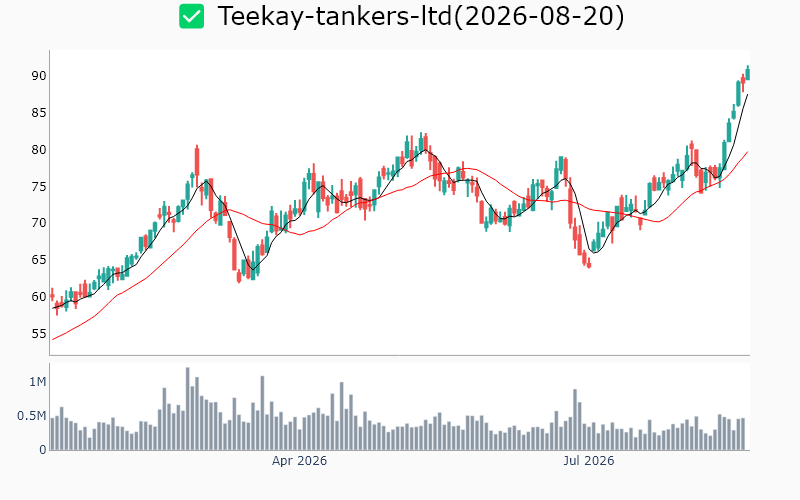800x500 pixels.
Task: Click the green checkmark icon in title
Action: 191,16
